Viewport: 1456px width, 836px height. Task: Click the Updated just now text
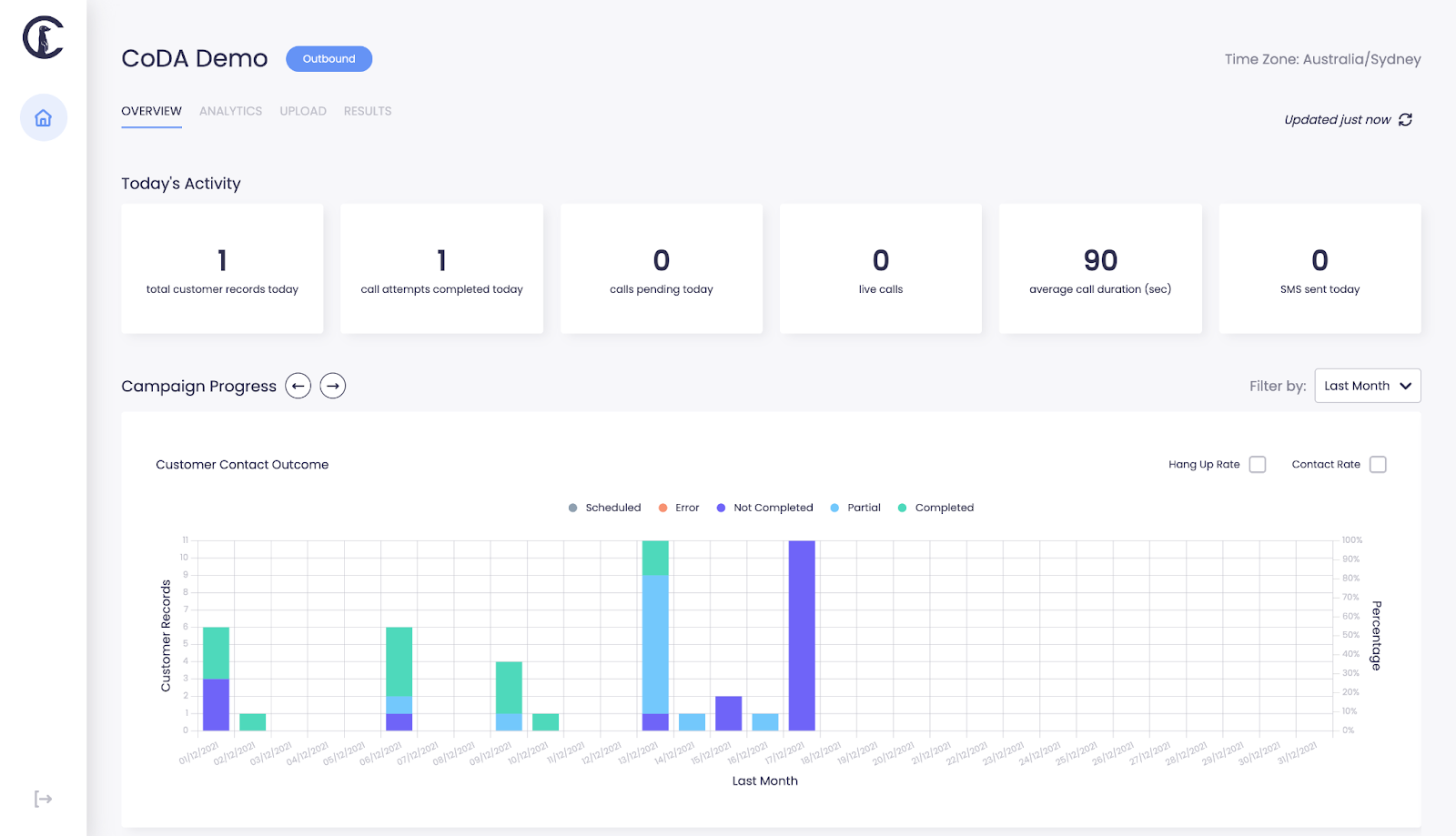(x=1337, y=120)
